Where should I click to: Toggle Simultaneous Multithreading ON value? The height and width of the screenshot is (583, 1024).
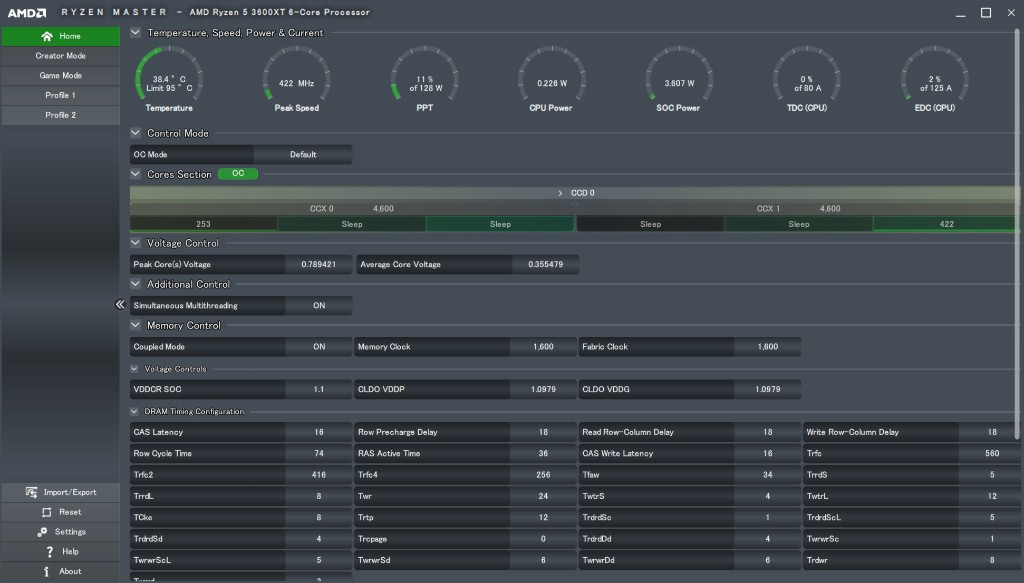pyautogui.click(x=319, y=306)
